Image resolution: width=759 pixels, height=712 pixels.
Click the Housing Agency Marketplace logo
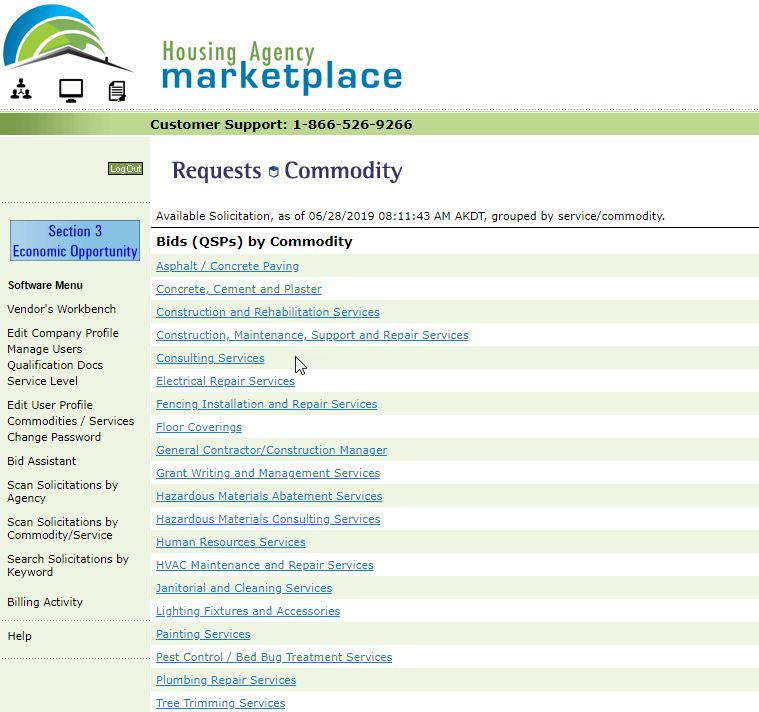tap(282, 67)
